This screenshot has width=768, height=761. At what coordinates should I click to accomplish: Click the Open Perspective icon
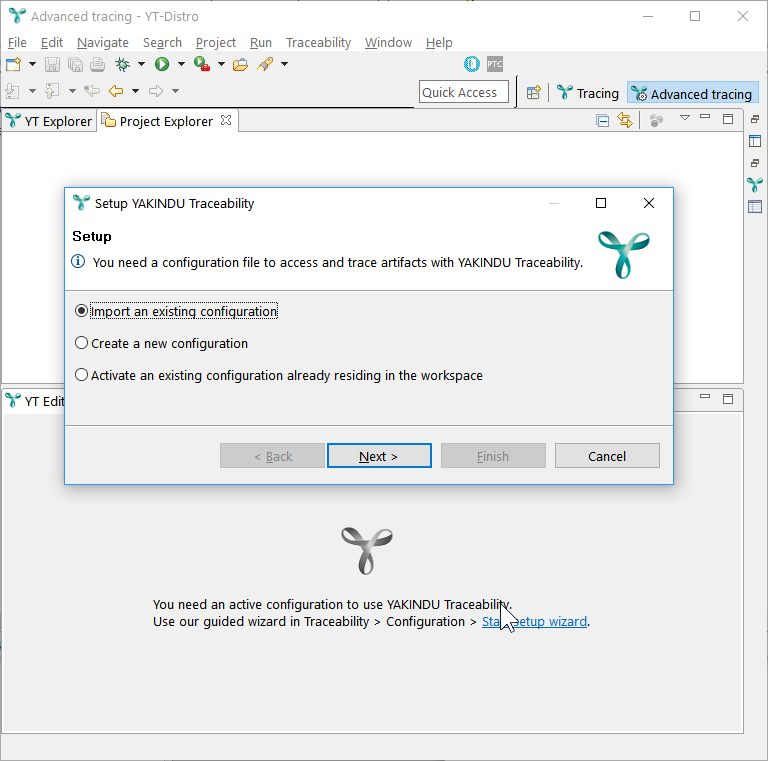click(x=533, y=93)
